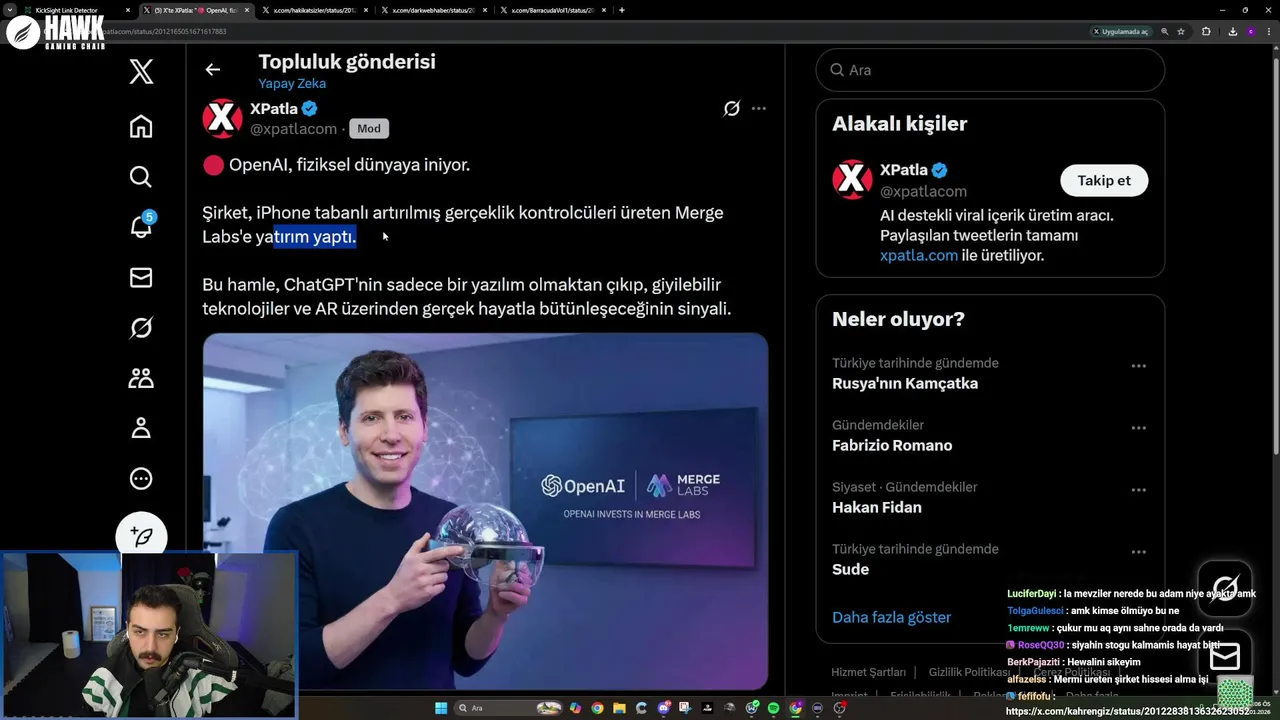Open the Yapay Zeka community link
This screenshot has width=1280, height=720.
click(x=292, y=83)
